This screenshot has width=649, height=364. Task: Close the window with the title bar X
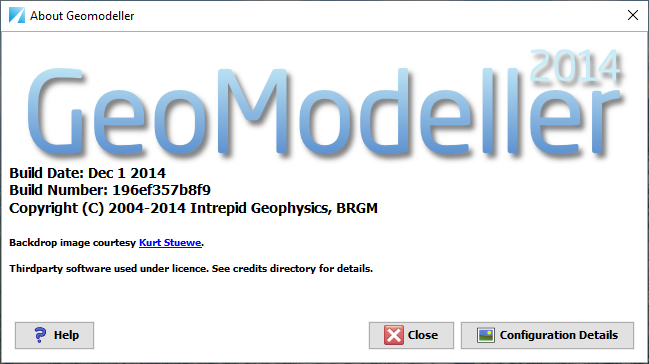632,15
